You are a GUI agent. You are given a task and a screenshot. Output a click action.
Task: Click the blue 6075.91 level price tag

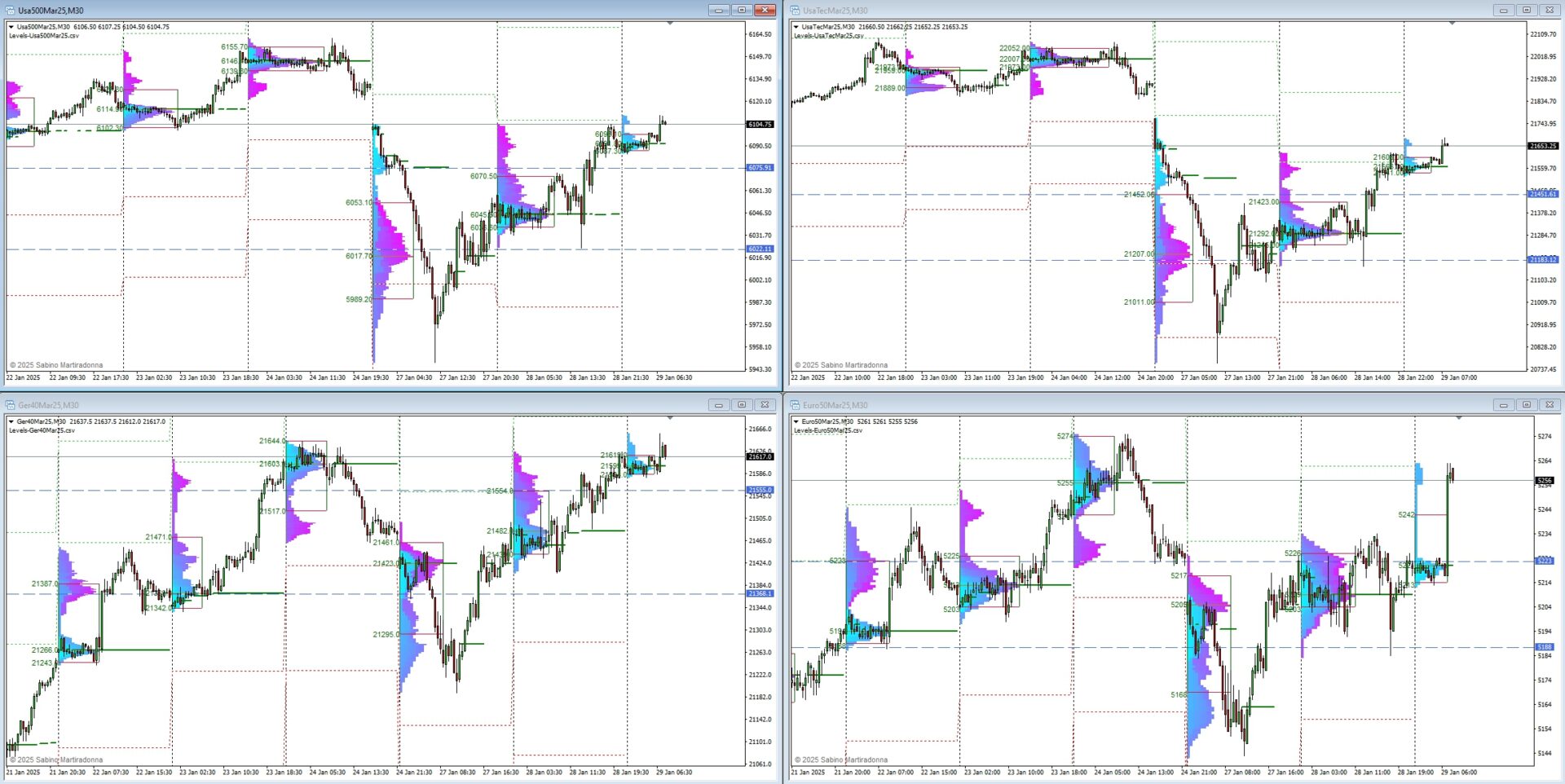tap(760, 168)
